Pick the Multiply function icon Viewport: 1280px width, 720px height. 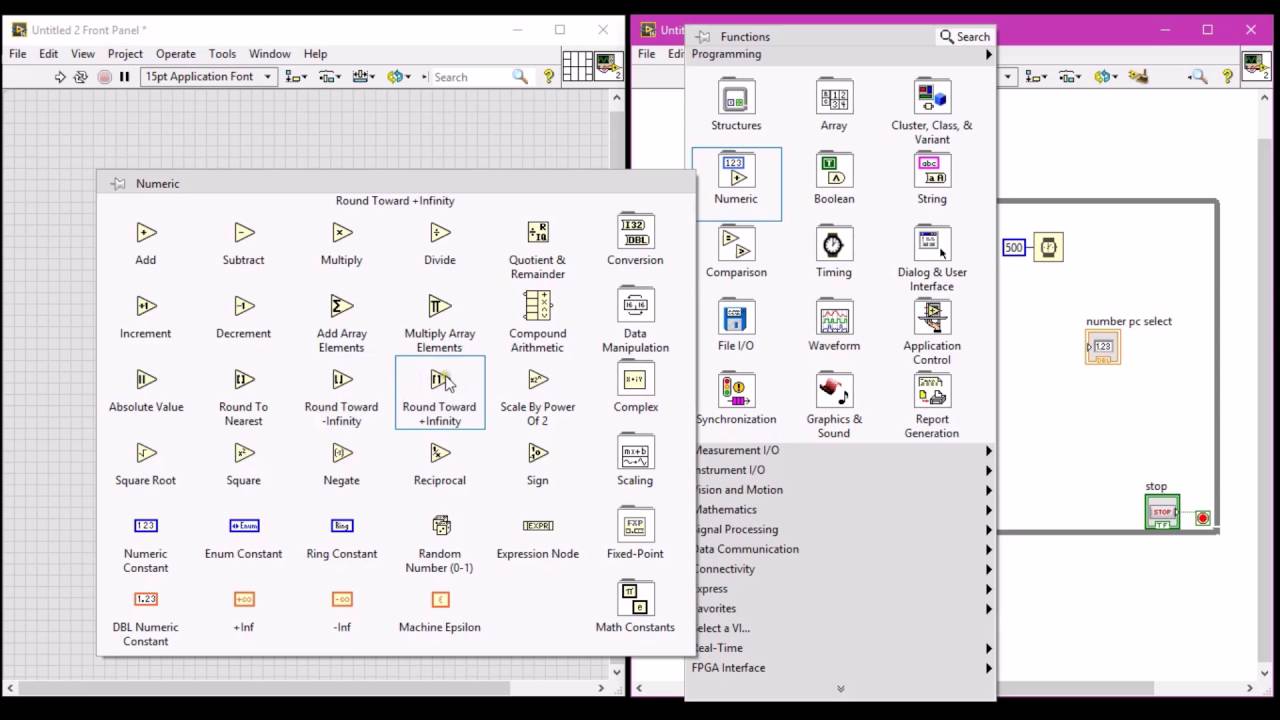[x=342, y=233]
